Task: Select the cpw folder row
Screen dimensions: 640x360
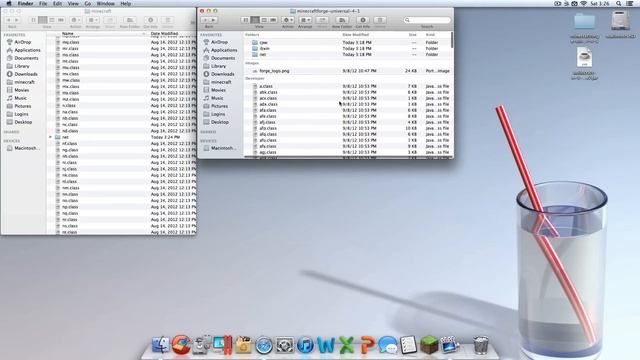Action: tap(348, 42)
